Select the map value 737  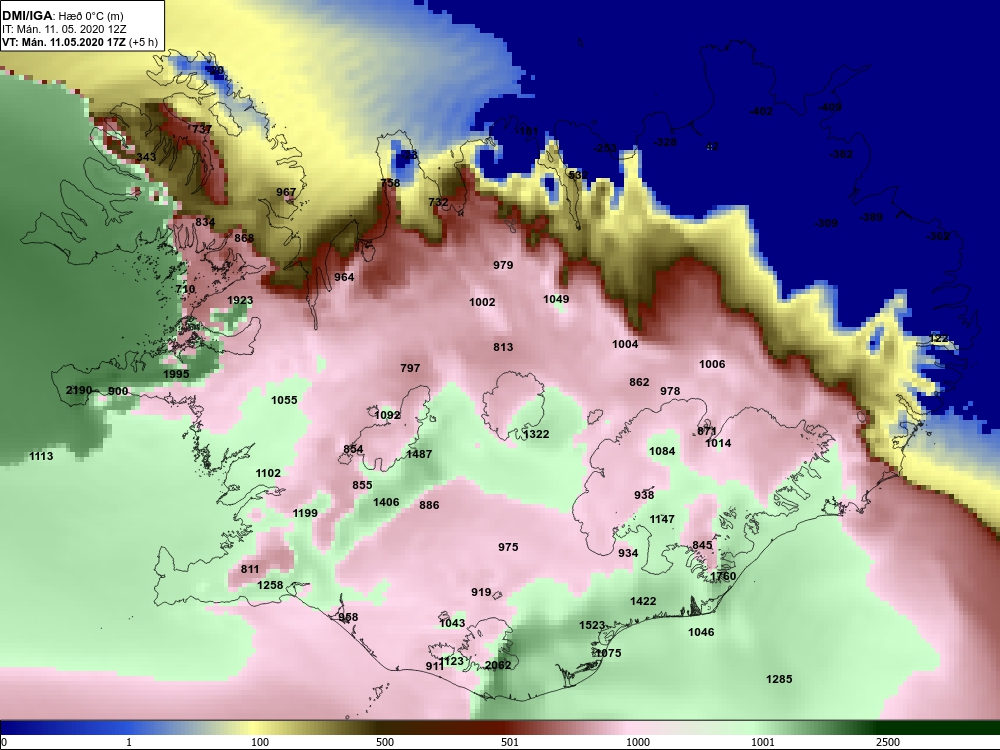click(202, 129)
